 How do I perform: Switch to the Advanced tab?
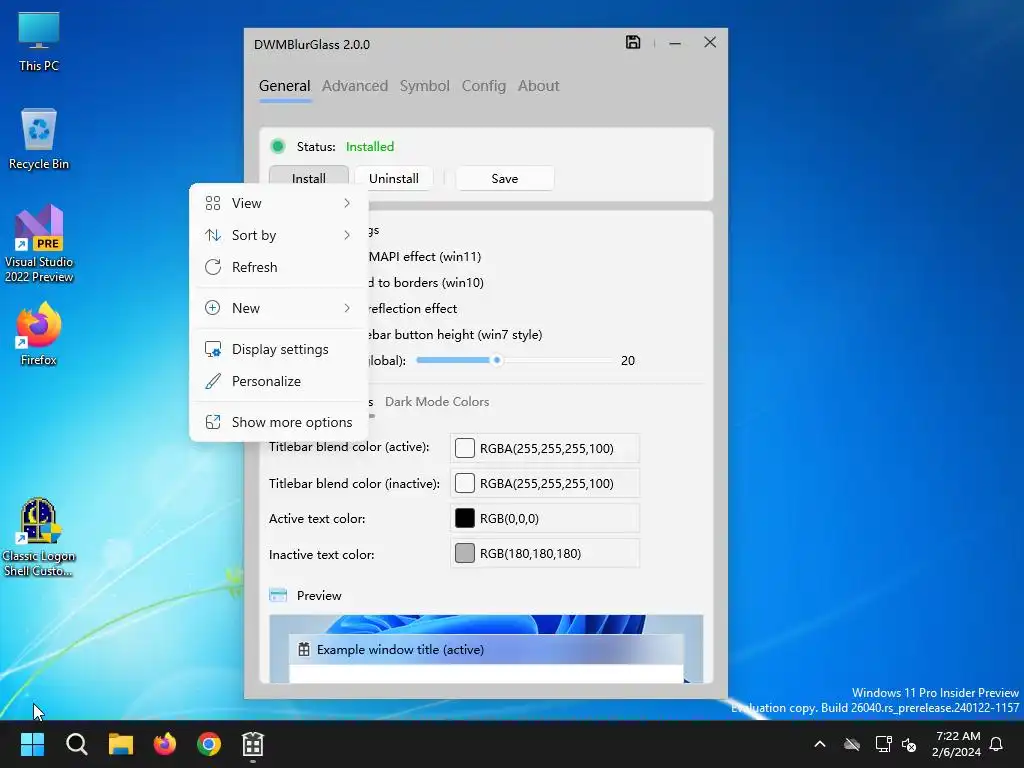(x=355, y=86)
